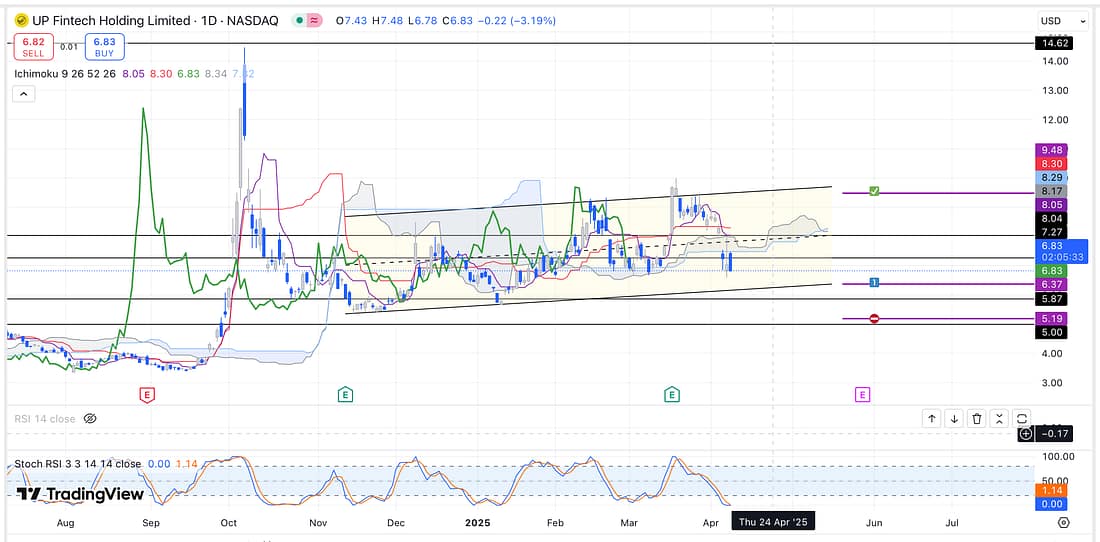Maximize the RSI pane

1022,418
